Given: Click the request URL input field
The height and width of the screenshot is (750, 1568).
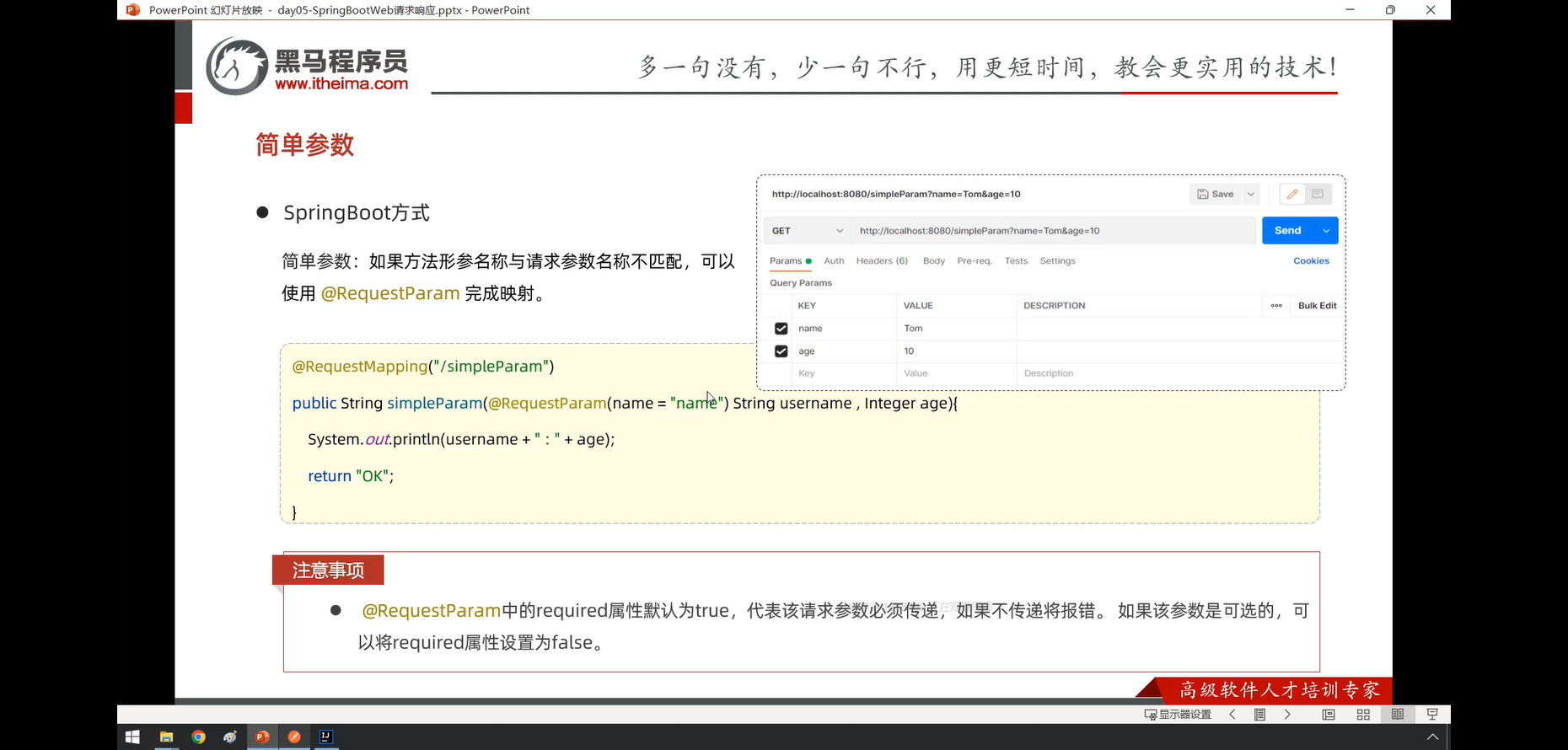Looking at the screenshot, I should tap(1054, 231).
